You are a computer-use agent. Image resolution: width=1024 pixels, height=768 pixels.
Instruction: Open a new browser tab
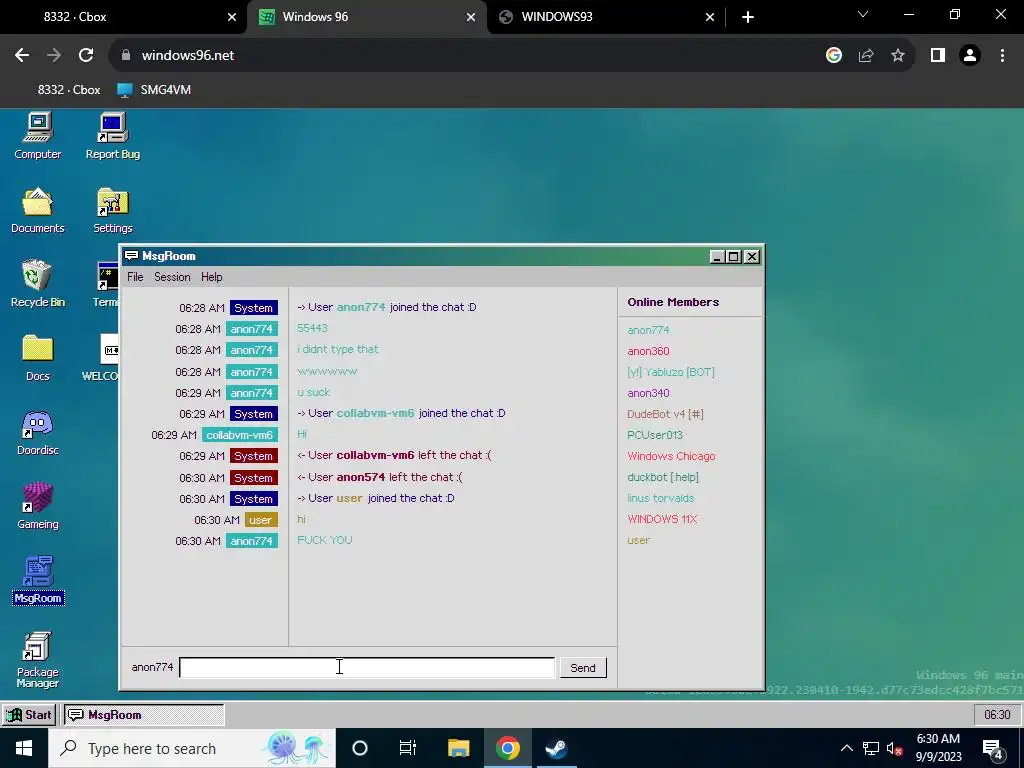tap(748, 17)
